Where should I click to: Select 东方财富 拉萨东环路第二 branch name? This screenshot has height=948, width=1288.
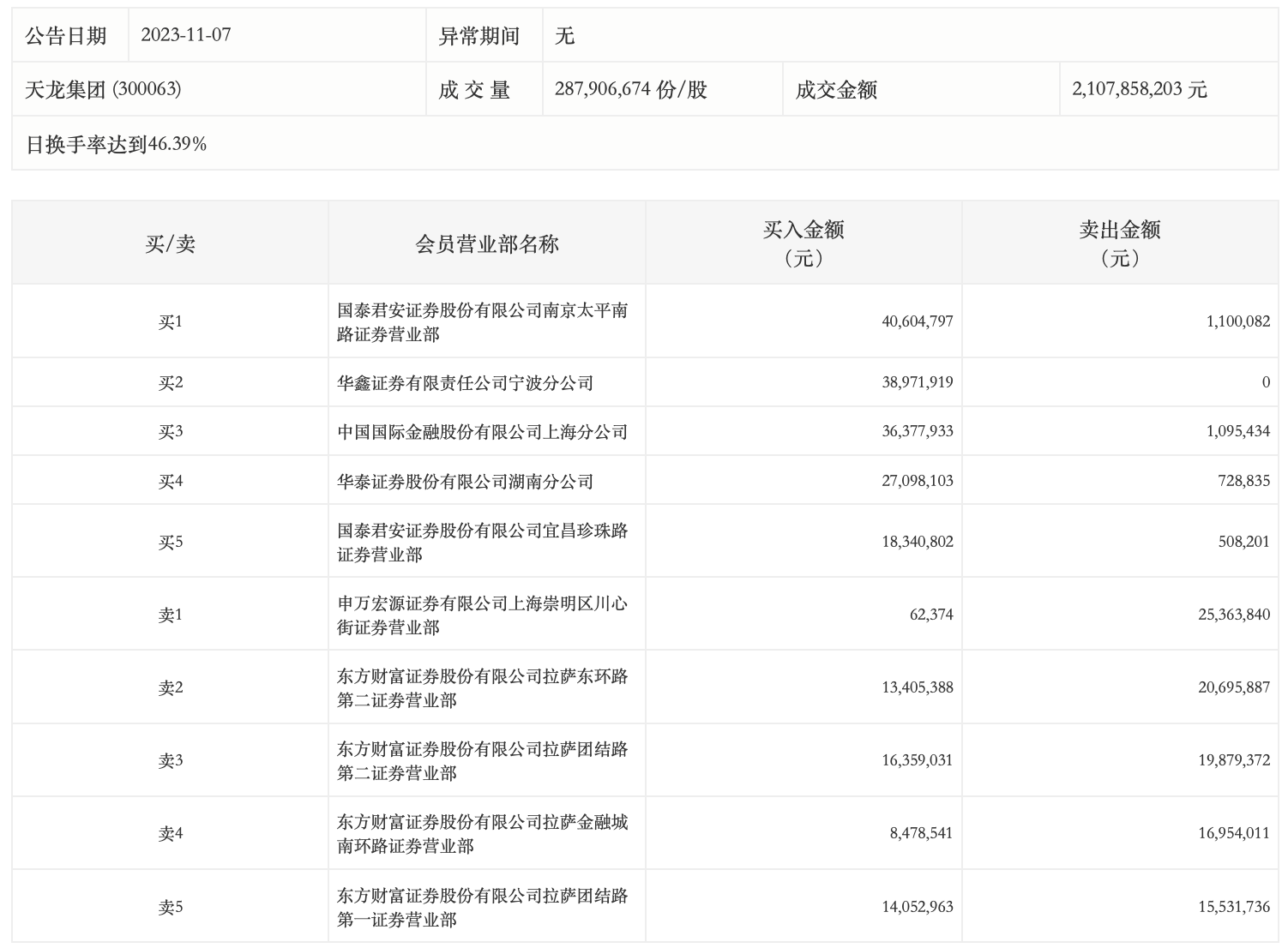pos(482,688)
